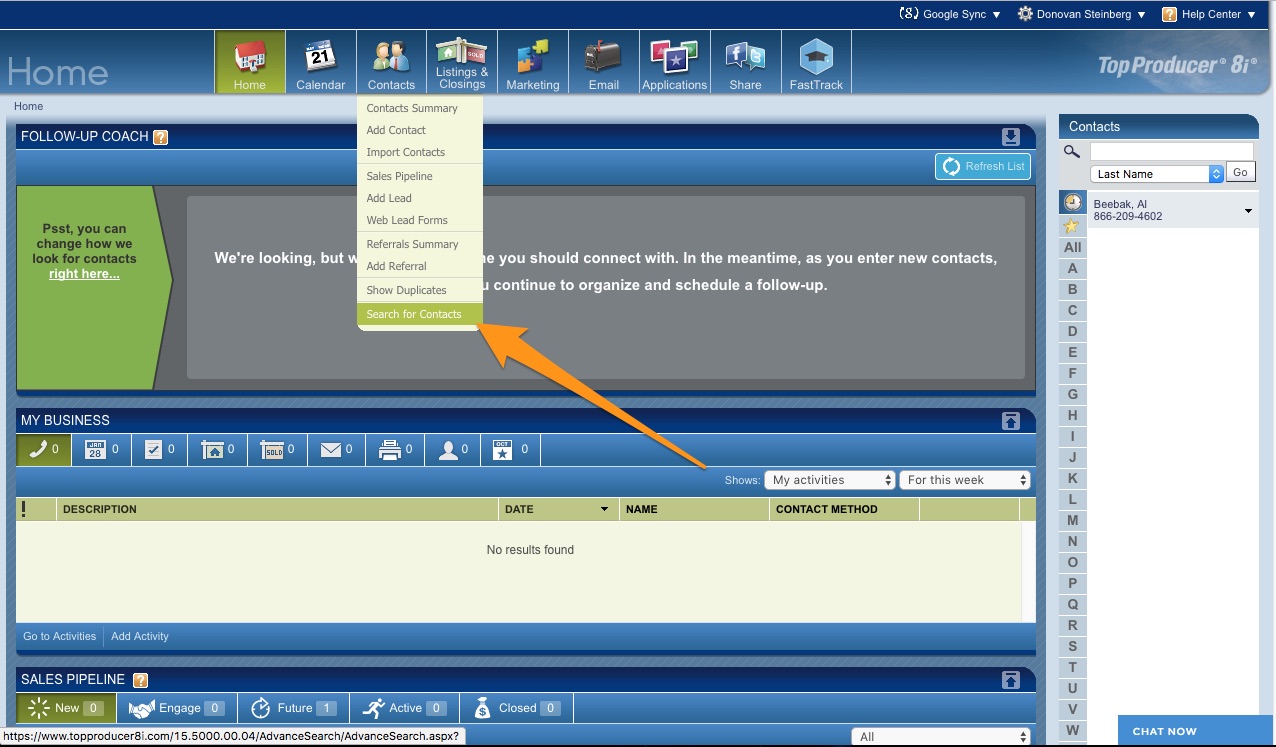
Task: Switch to the Engage pipeline tab
Action: [x=177, y=708]
